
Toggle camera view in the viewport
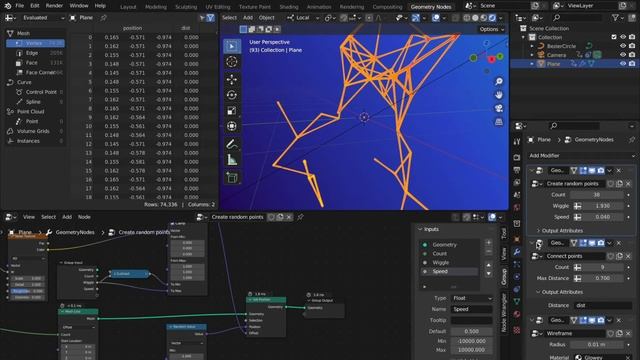(498, 109)
